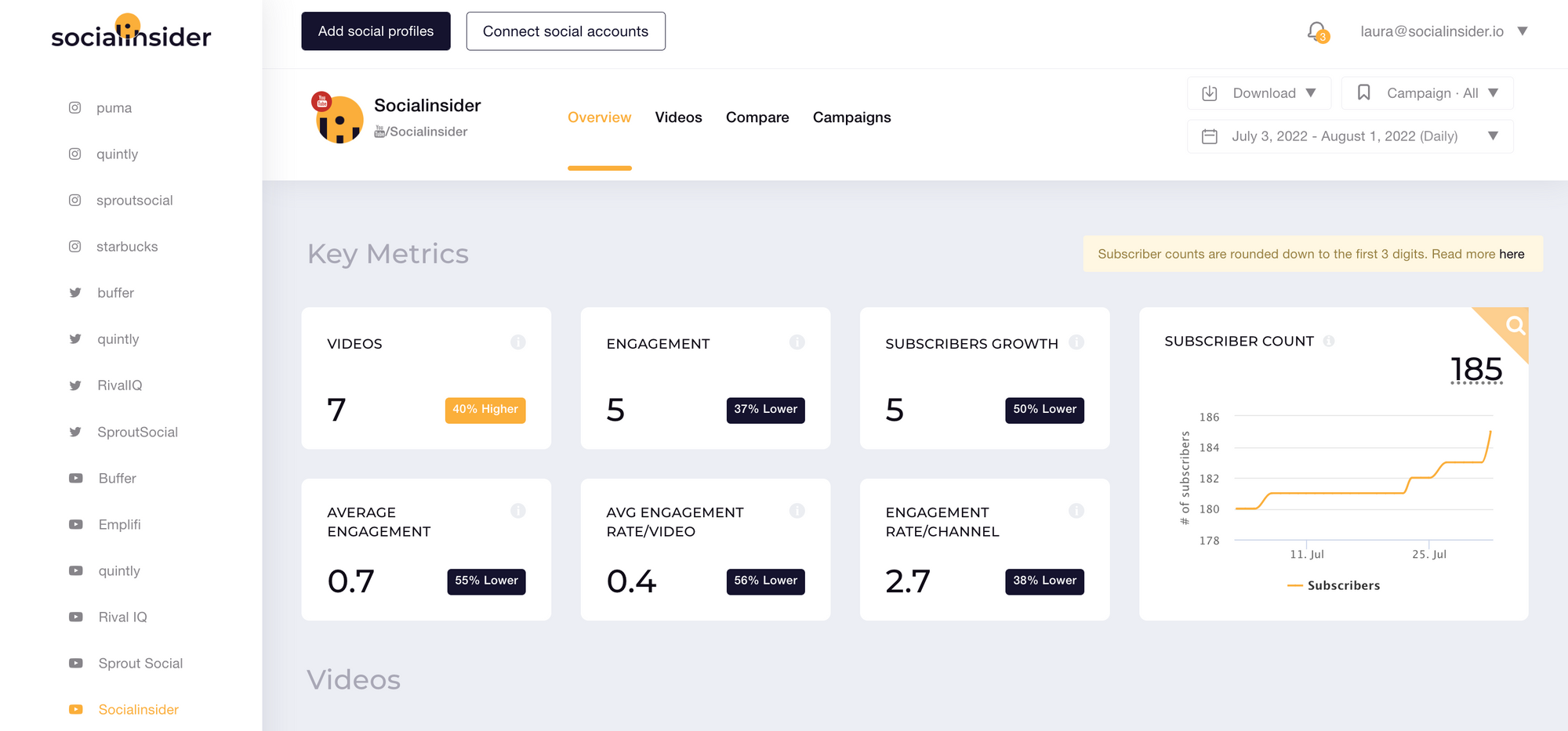Viewport: 1568px width, 731px height.
Task: Click Instagram icon beside sproutsocial
Action: pos(75,200)
